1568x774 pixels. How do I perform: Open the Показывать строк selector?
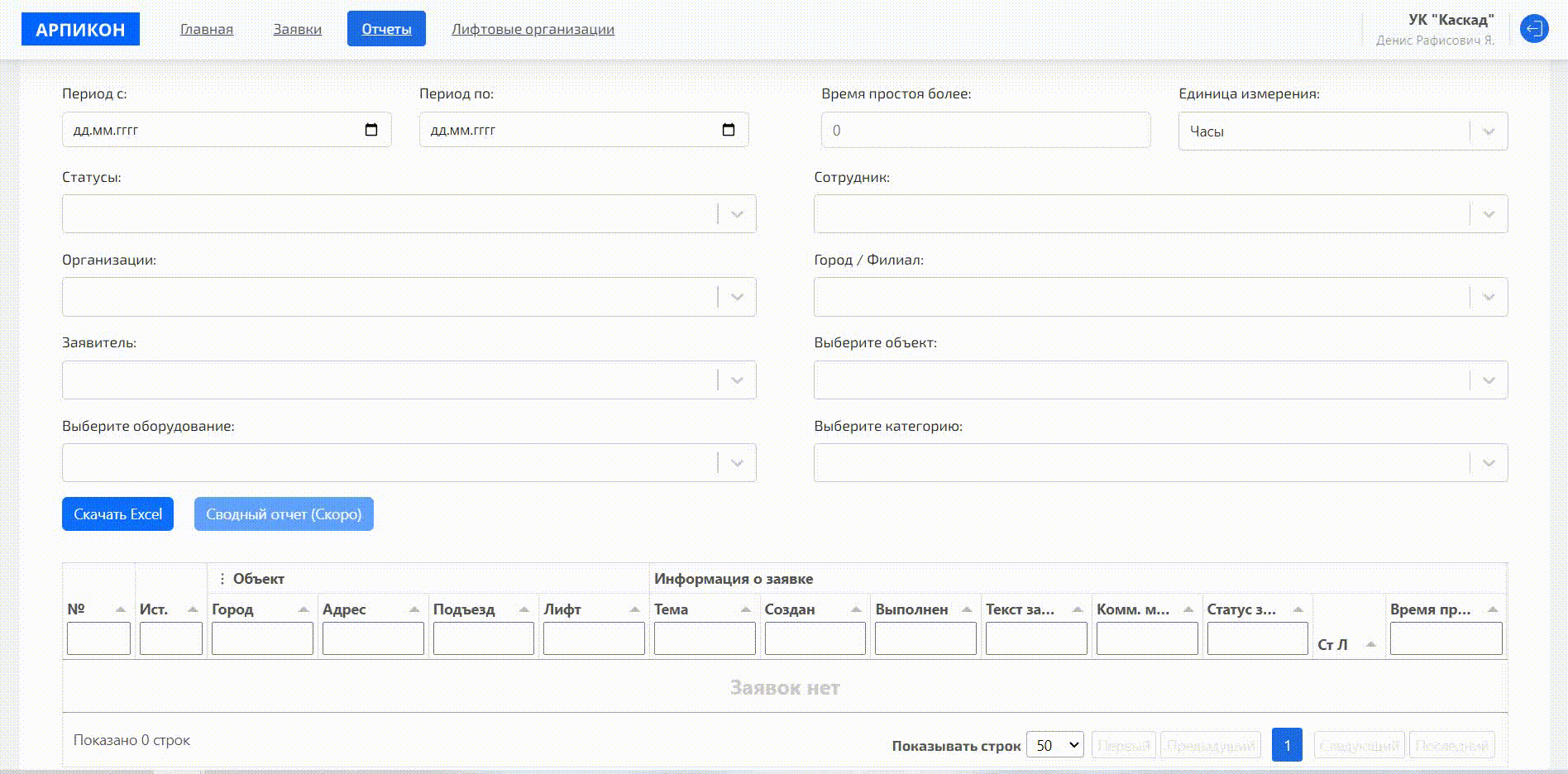click(x=1054, y=745)
